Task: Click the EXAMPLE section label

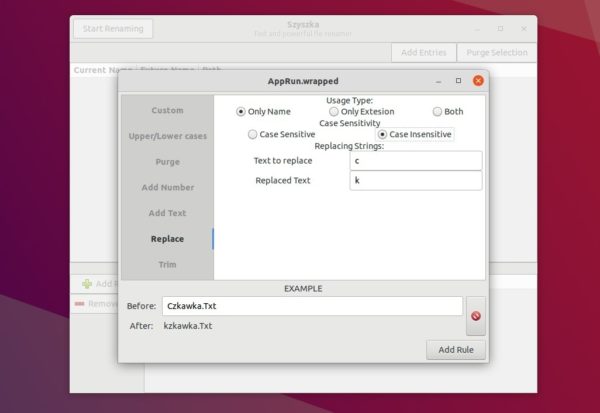Action: tap(303, 289)
